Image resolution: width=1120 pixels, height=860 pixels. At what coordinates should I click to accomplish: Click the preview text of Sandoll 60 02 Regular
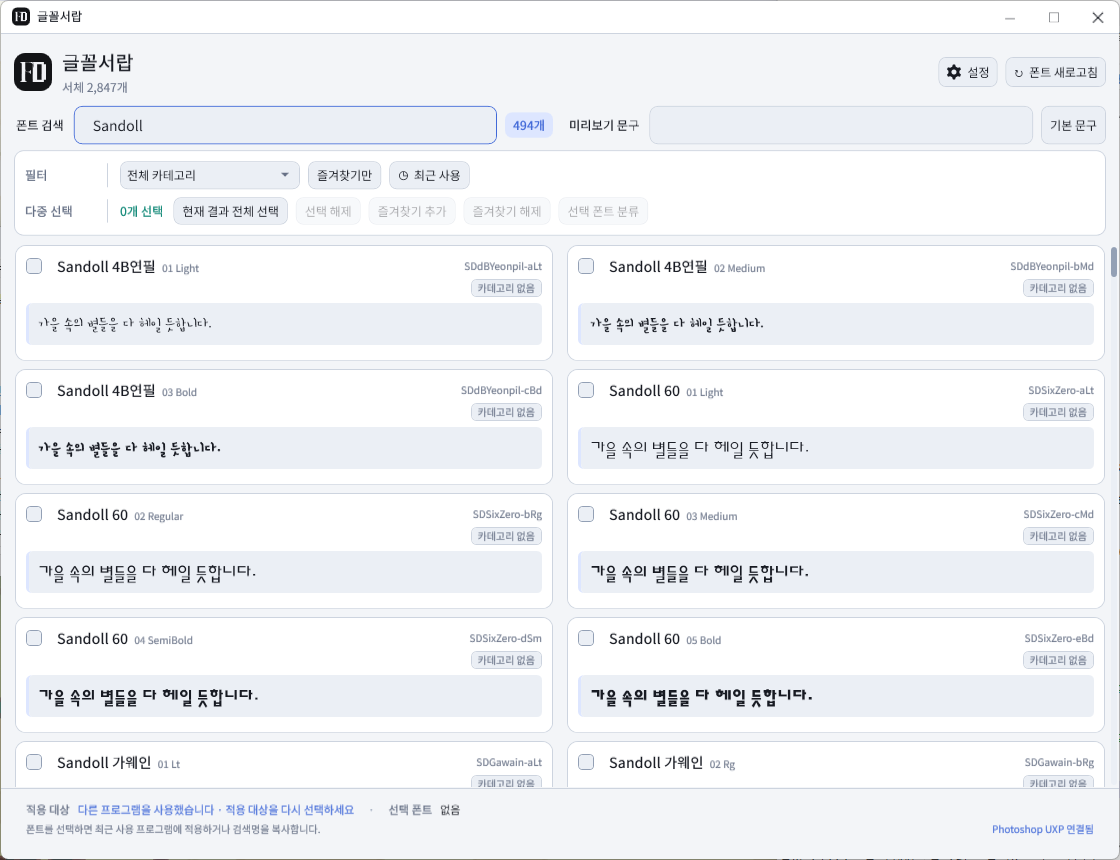(x=147, y=572)
